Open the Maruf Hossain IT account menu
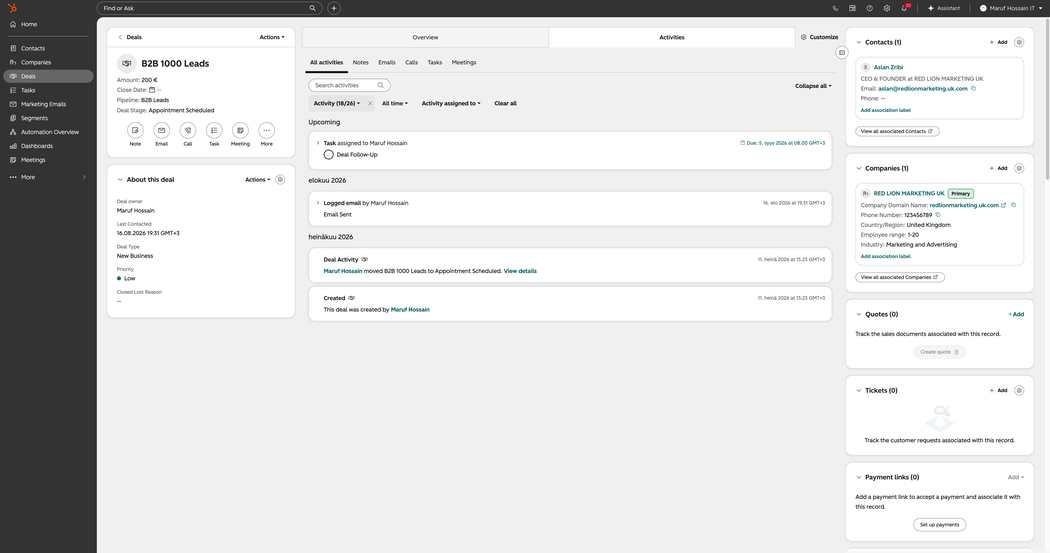 (x=1010, y=8)
